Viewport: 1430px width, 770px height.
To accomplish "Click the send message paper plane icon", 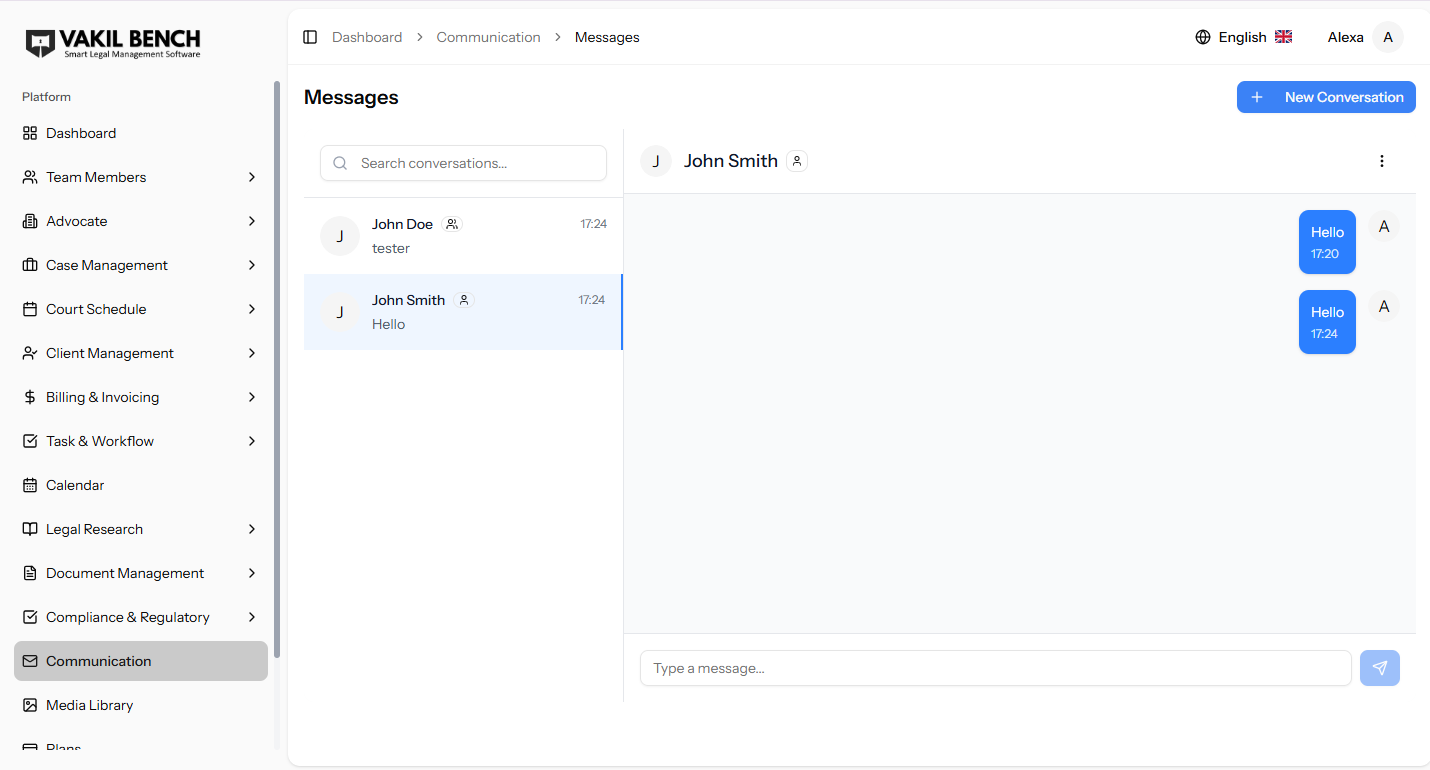I will 1379,668.
